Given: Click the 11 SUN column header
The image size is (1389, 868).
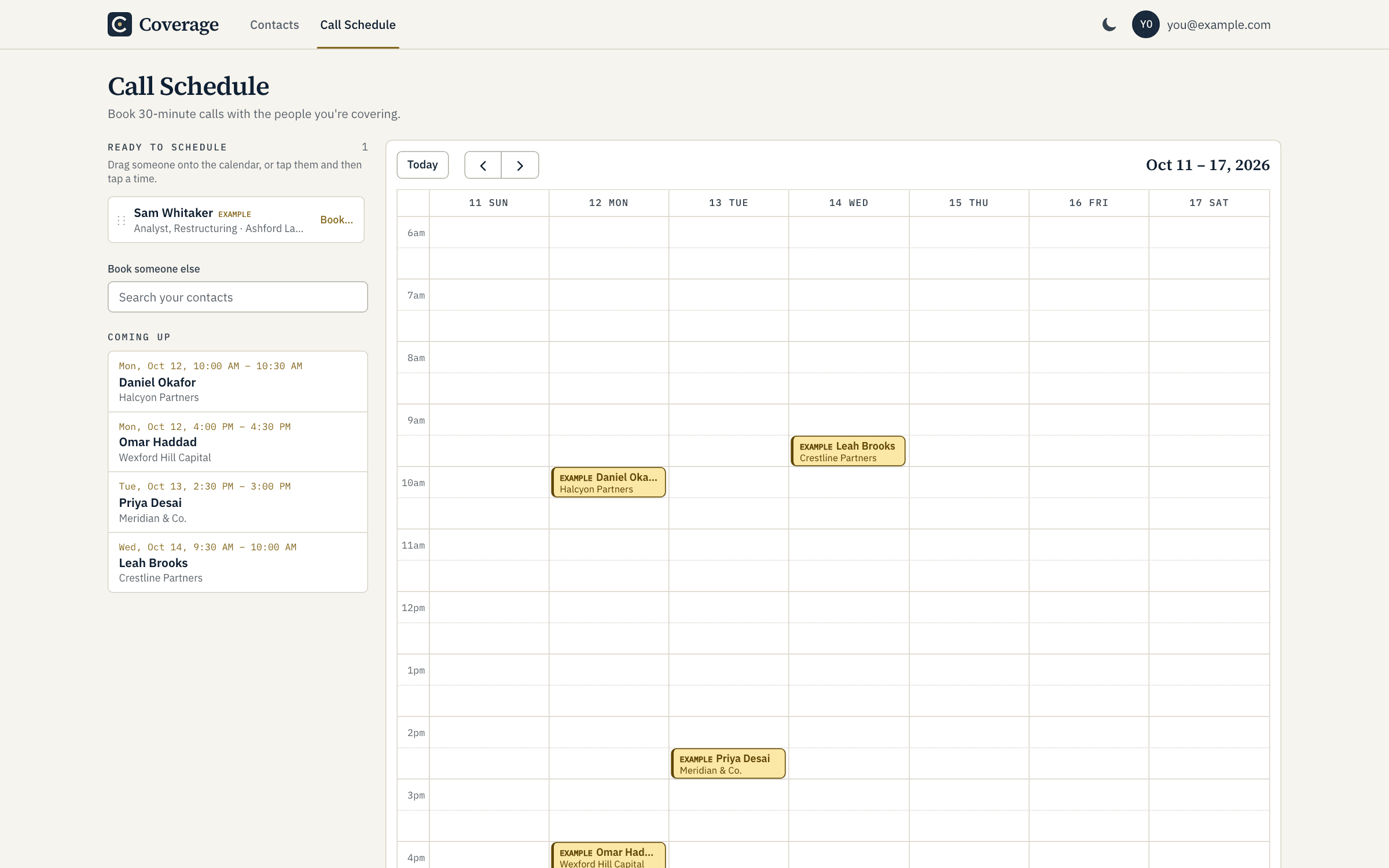Looking at the screenshot, I should coord(489,203).
